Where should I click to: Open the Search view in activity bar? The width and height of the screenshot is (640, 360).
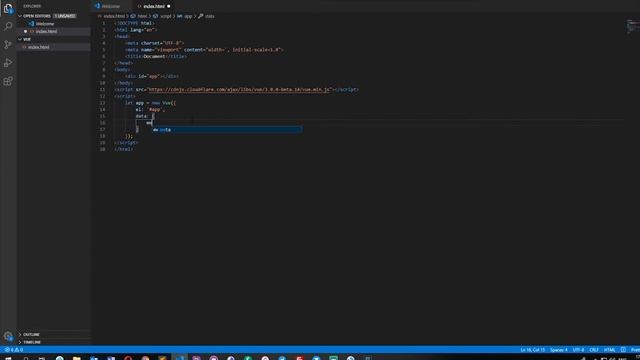[x=8, y=27]
